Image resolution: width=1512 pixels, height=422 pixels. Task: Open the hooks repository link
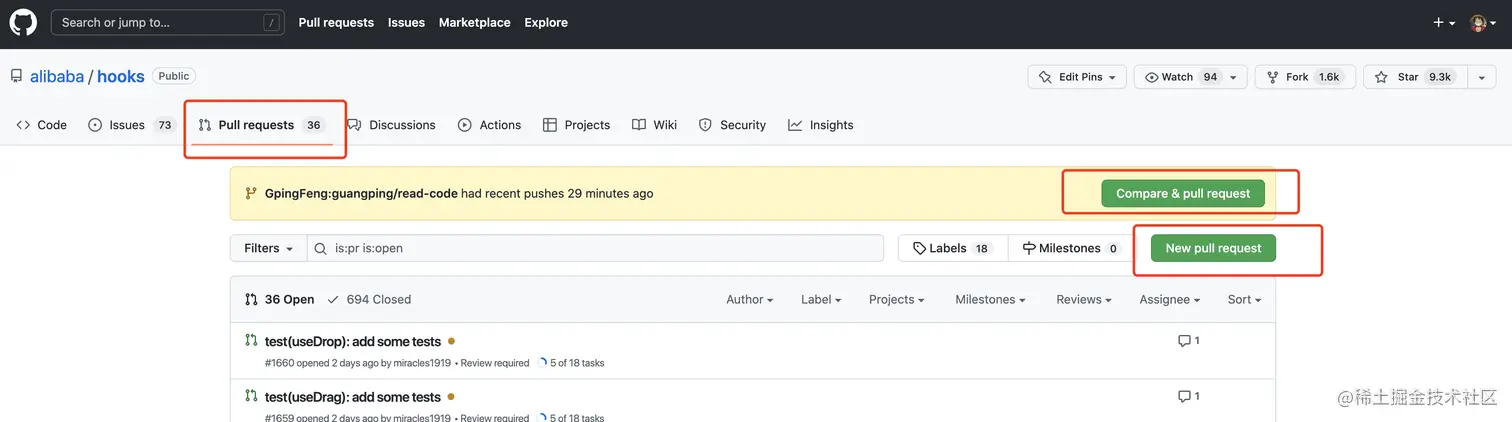click(x=121, y=76)
